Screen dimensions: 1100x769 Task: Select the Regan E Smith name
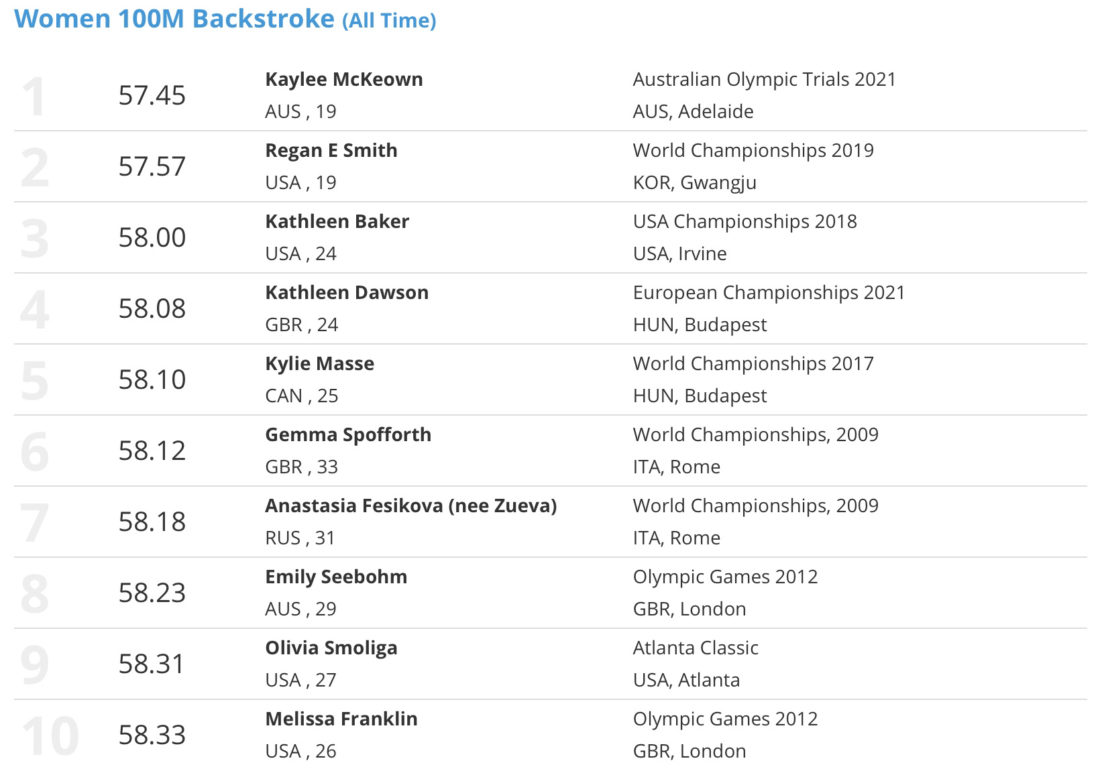(x=331, y=151)
